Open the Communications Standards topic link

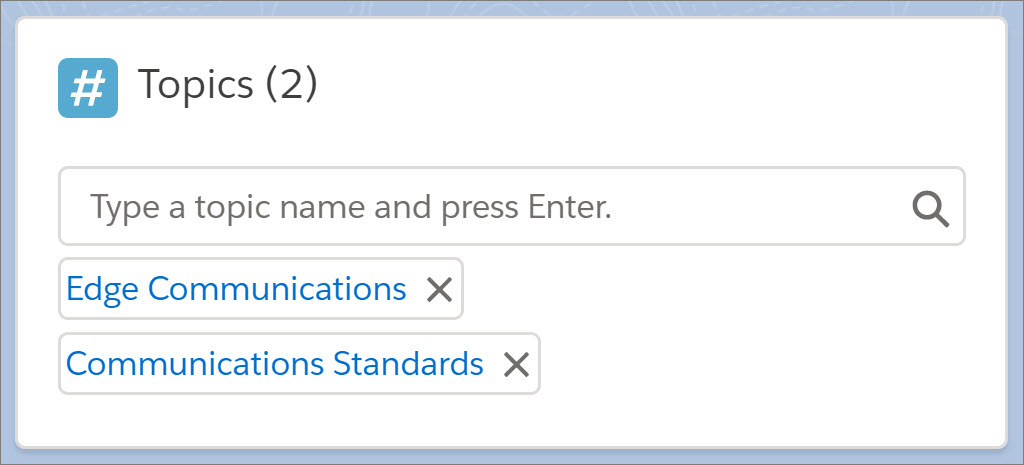[275, 364]
